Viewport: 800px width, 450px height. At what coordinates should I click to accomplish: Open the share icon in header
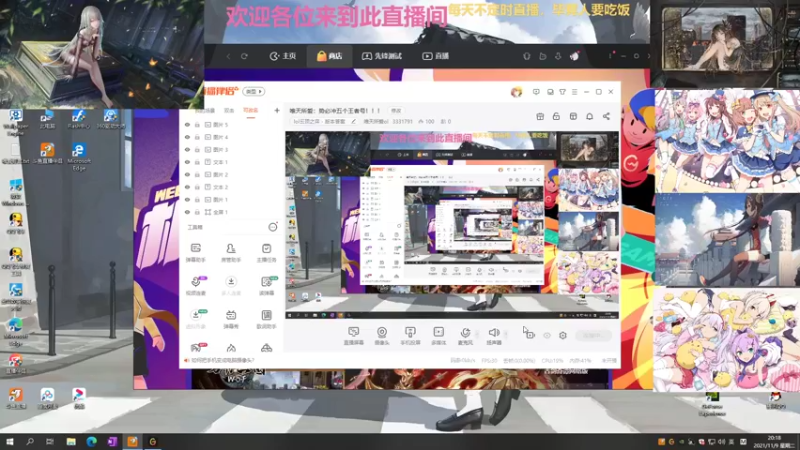(x=606, y=116)
